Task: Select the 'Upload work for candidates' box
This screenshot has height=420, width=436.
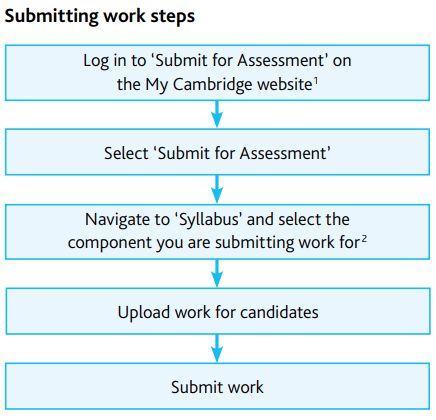Action: (217, 311)
